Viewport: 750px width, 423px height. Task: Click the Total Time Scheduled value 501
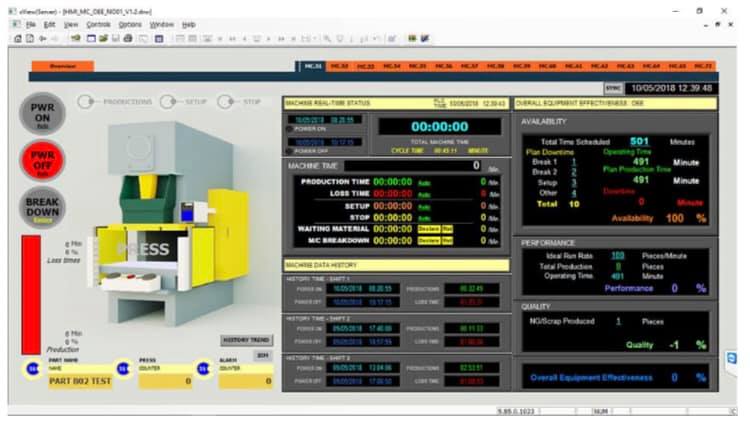639,141
